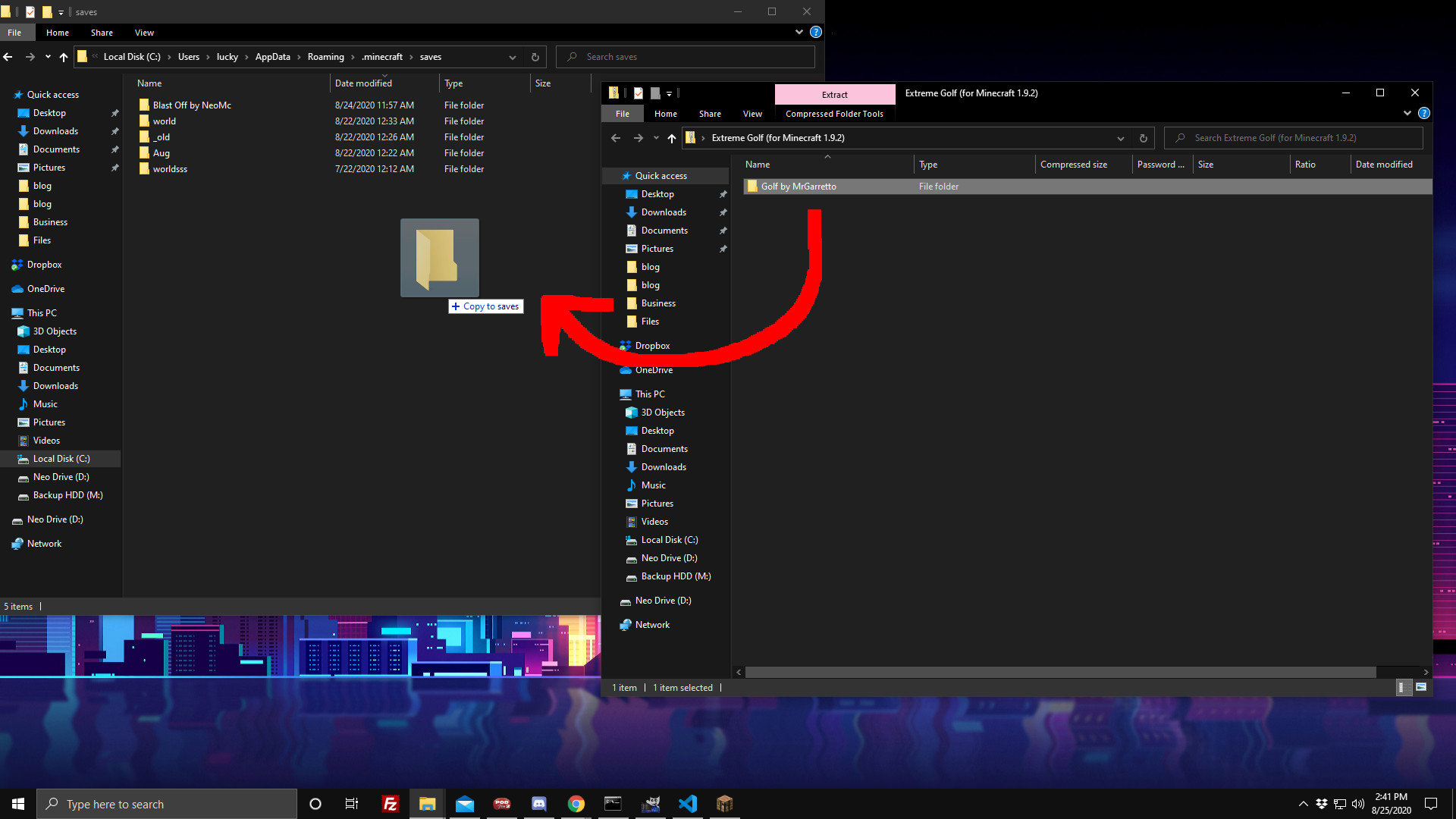This screenshot has width=1456, height=819.
Task: Launch Google Chrome from taskbar
Action: pos(576,804)
